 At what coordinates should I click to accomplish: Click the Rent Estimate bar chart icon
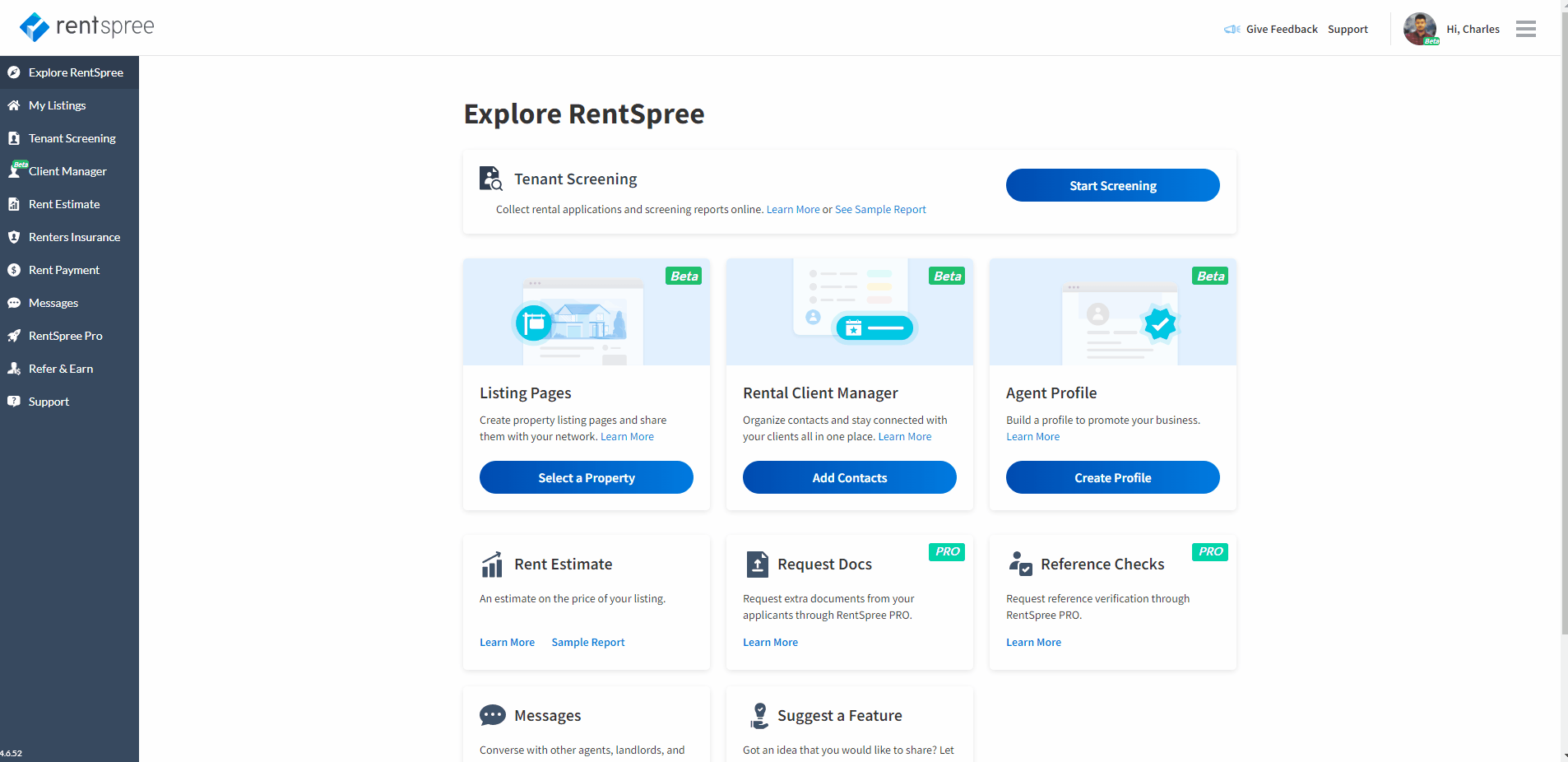coord(492,565)
